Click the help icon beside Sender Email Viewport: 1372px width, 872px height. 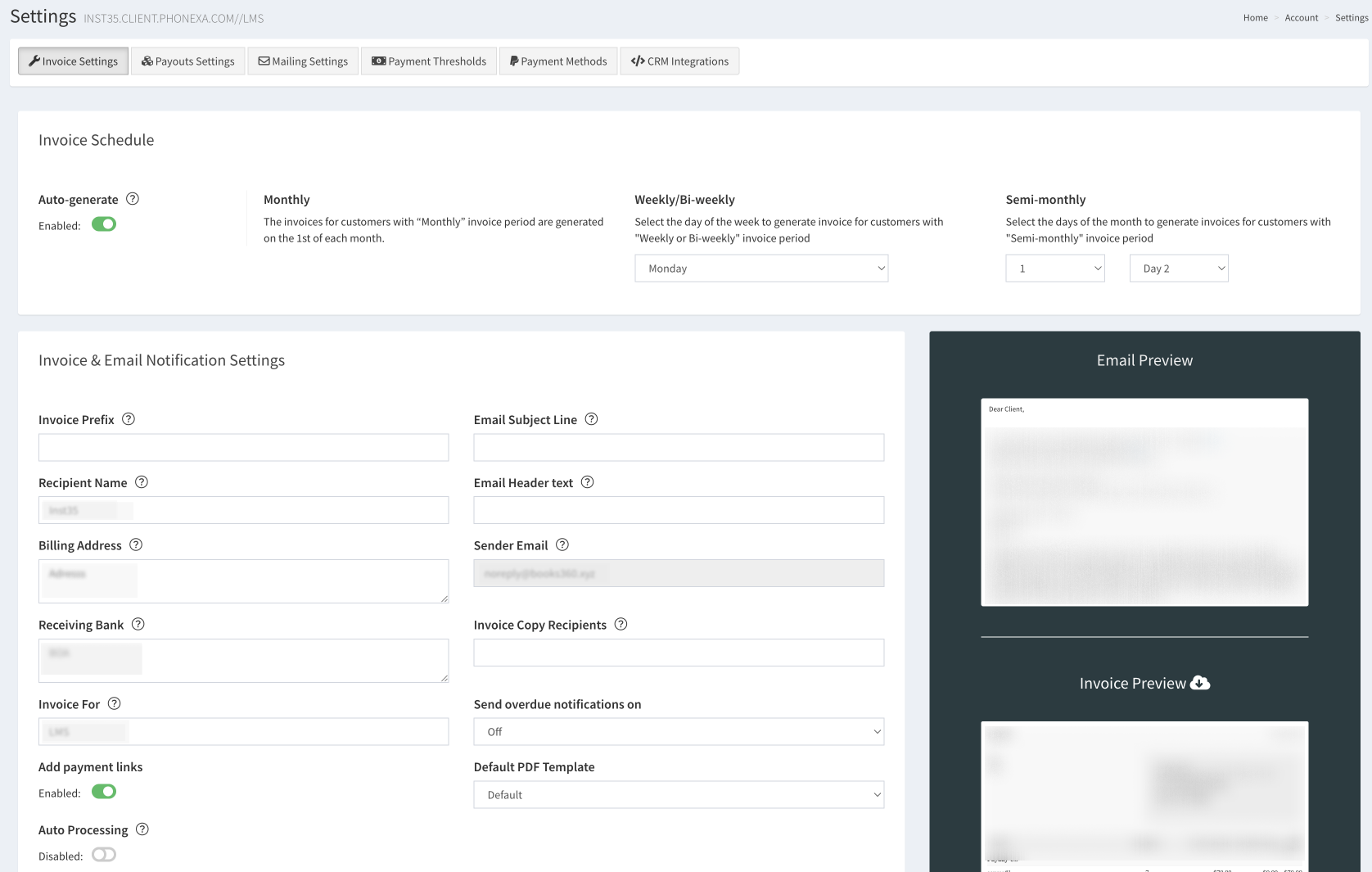[x=562, y=545]
